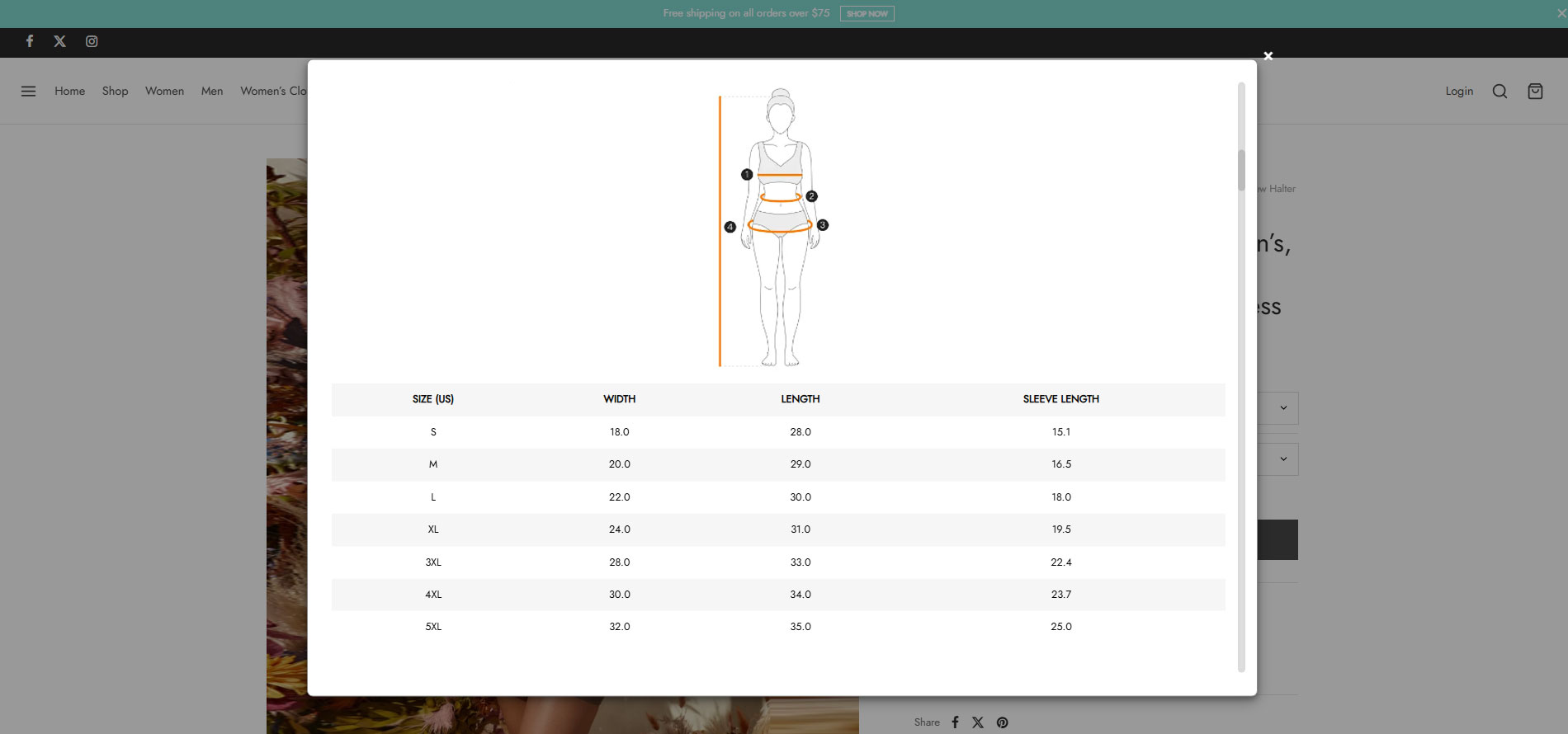Screen dimensions: 1568x734
Task: Expand the second product option dropdown
Action: tap(1278, 459)
